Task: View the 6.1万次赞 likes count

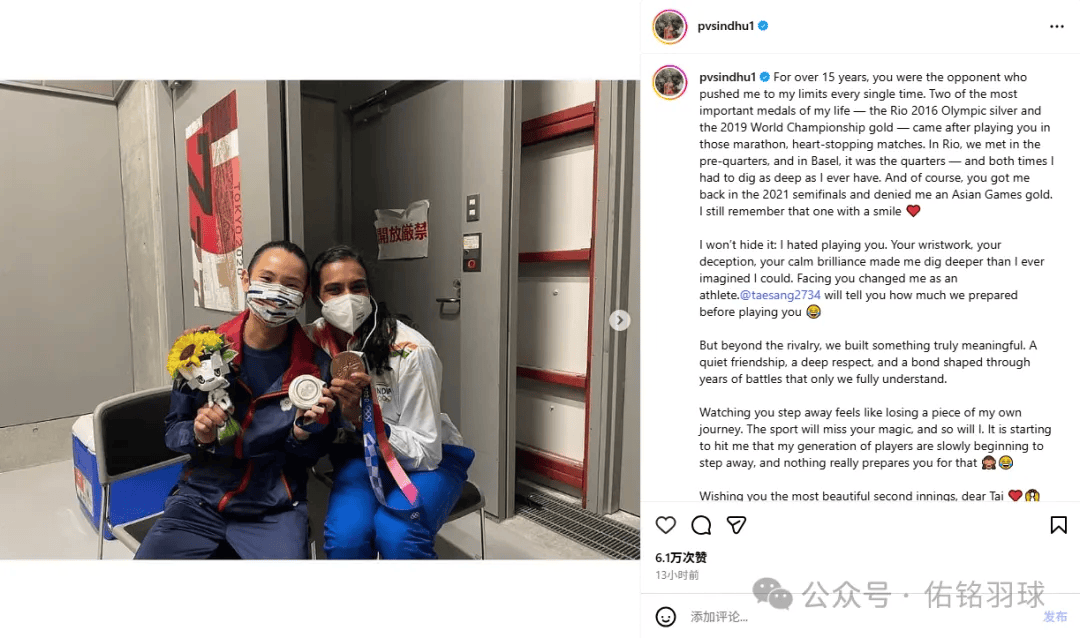Action: pyautogui.click(x=681, y=557)
